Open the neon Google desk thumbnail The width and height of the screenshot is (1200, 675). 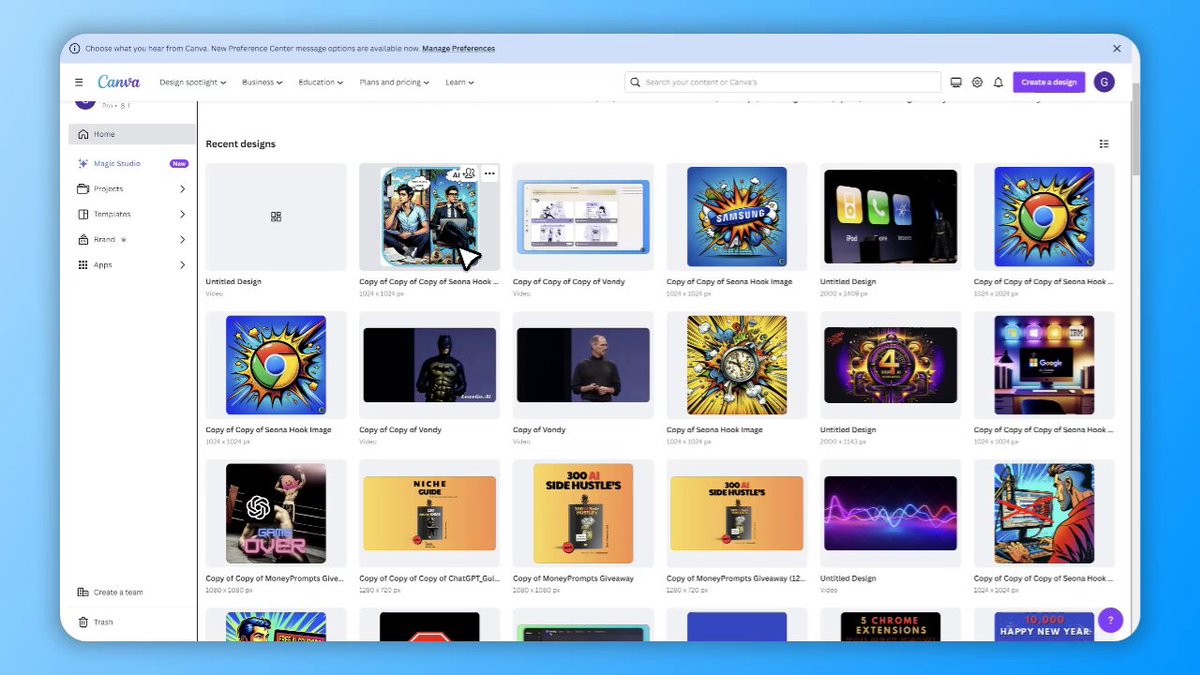point(1044,365)
